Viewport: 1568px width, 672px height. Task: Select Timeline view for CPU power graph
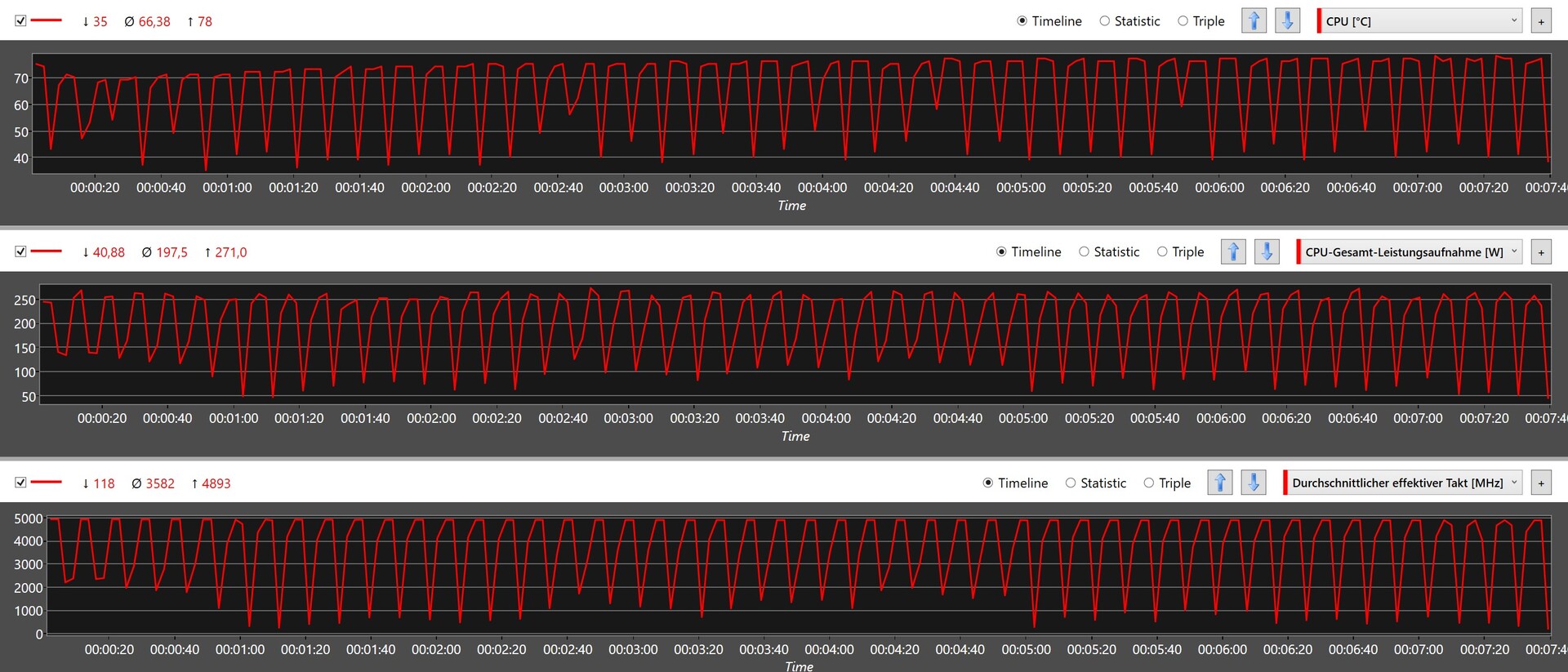point(1029,251)
